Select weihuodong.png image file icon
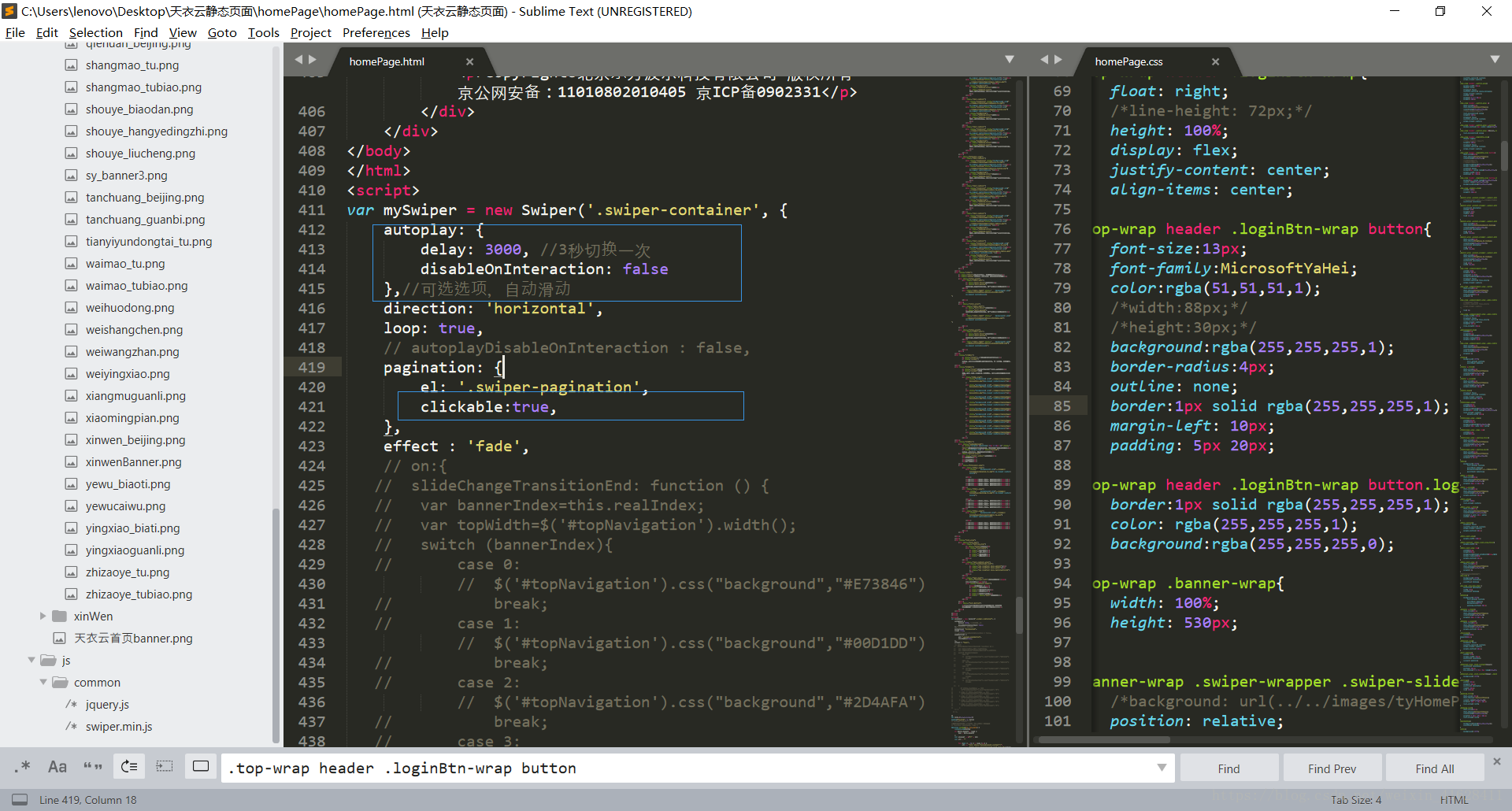 (x=71, y=308)
